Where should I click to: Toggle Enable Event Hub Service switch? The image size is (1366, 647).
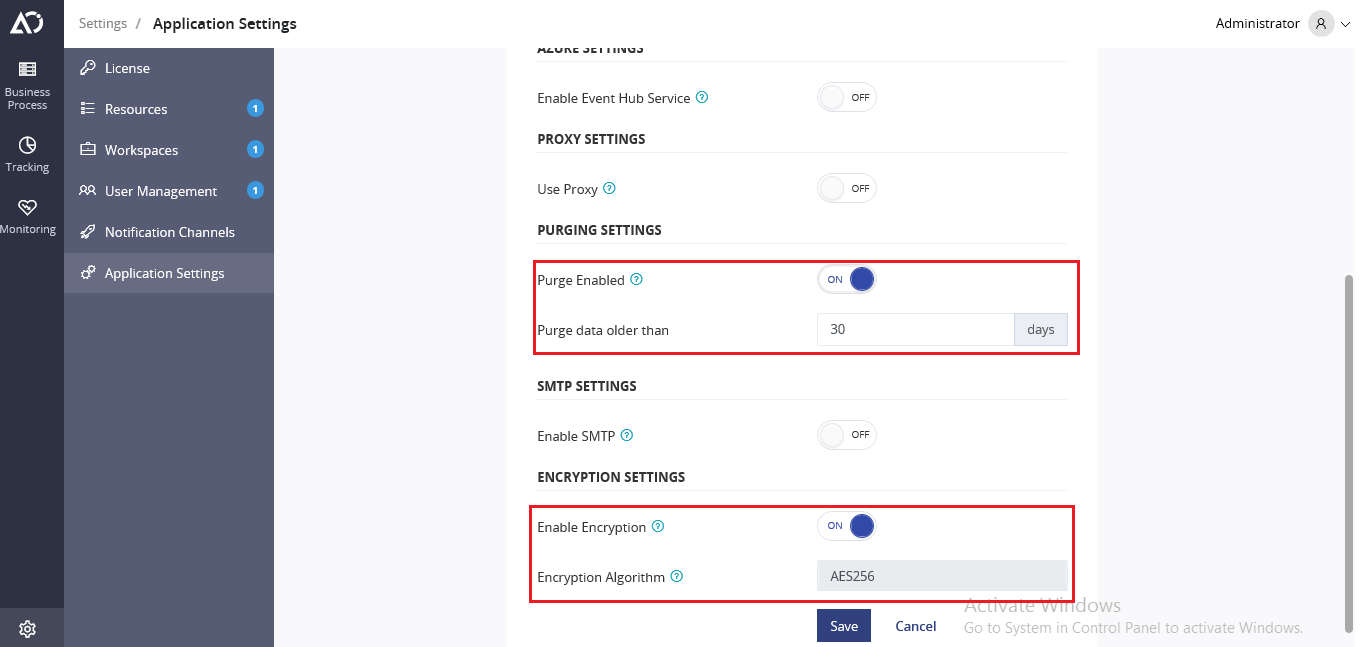coord(847,98)
